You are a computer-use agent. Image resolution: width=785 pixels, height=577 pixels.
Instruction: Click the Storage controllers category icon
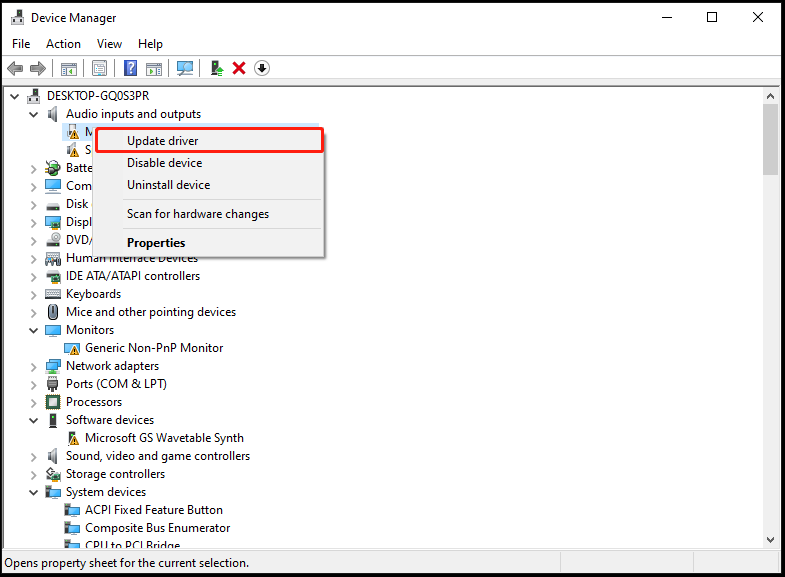pyautogui.click(x=53, y=474)
